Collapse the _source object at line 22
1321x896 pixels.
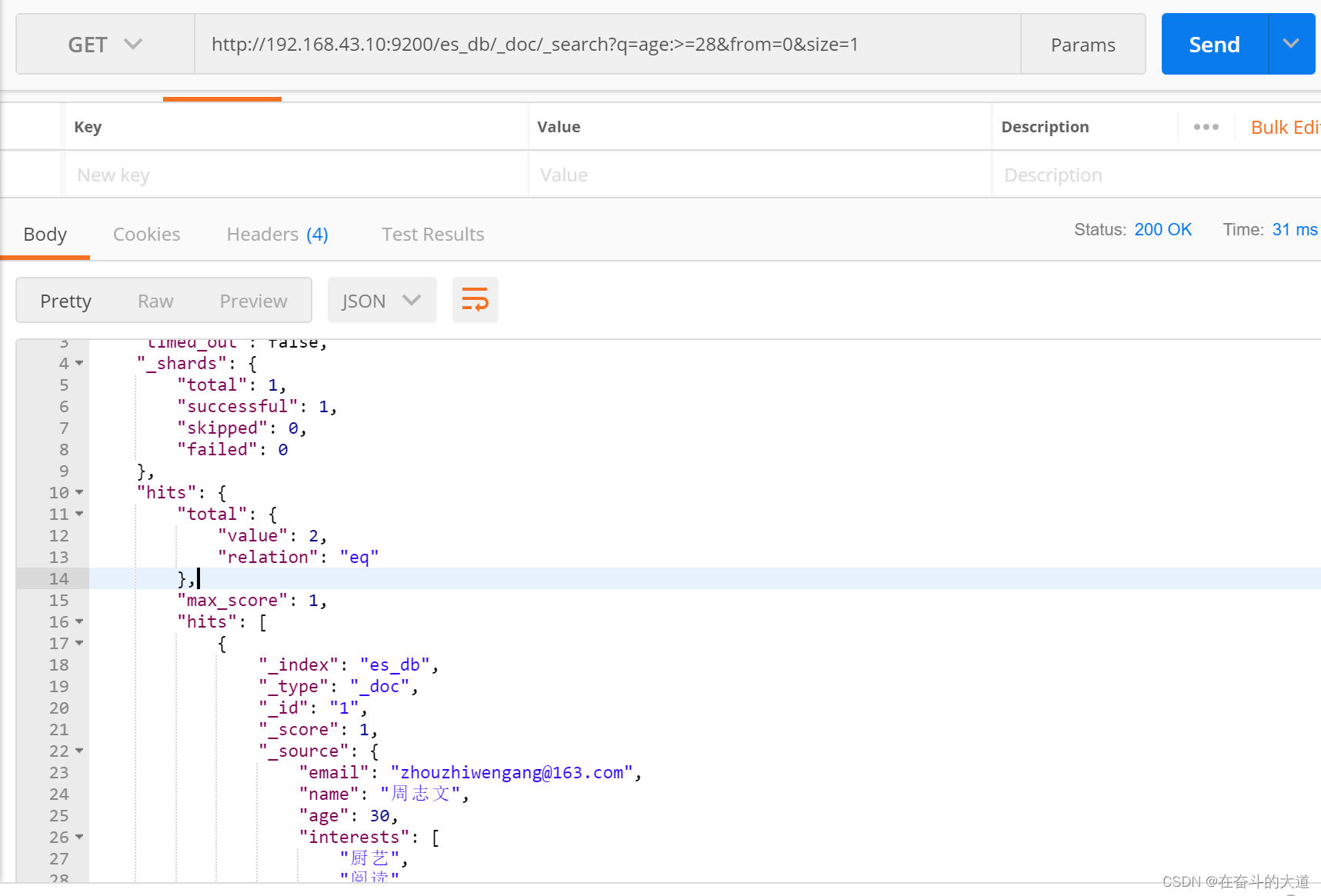click(x=79, y=751)
